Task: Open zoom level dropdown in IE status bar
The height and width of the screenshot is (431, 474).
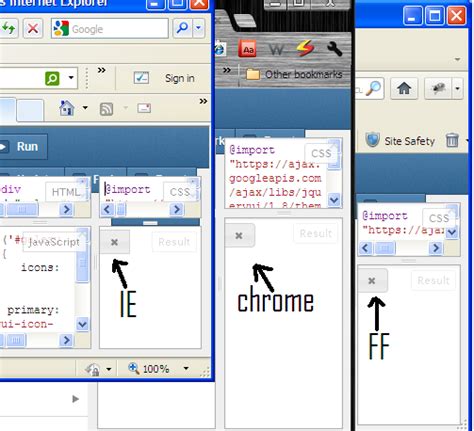Action: (186, 368)
